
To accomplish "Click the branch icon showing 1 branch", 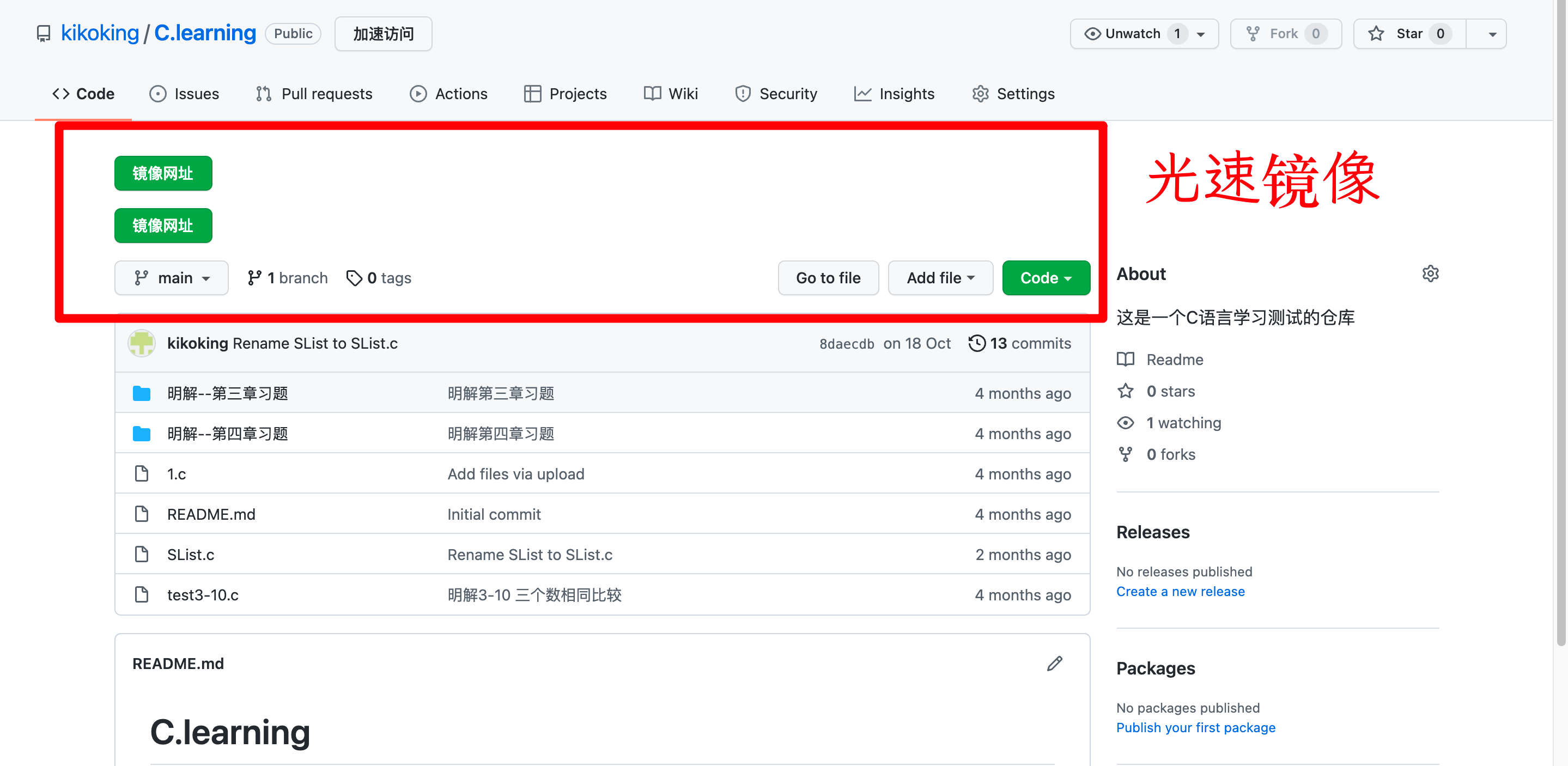I will [x=254, y=278].
